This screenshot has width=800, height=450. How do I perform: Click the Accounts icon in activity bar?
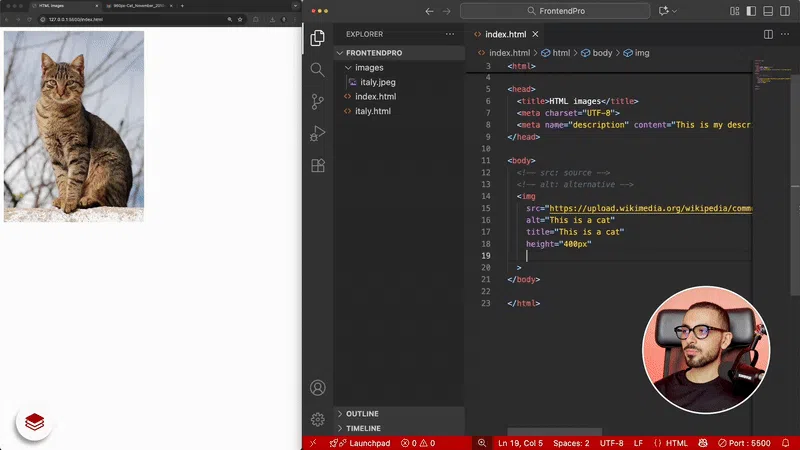(x=318, y=387)
